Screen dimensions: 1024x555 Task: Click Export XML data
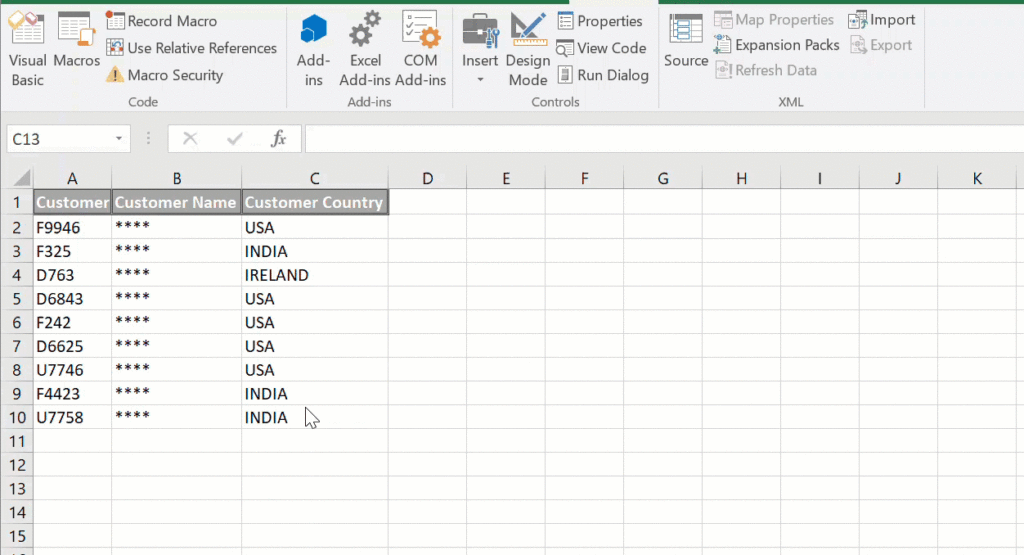coord(880,45)
